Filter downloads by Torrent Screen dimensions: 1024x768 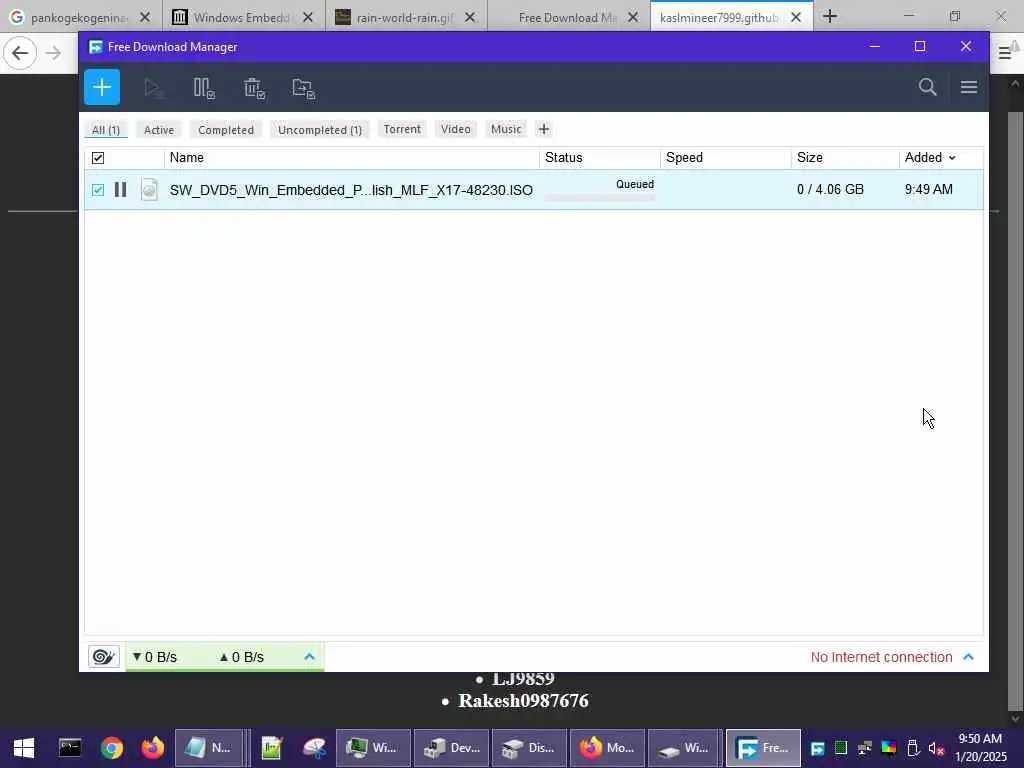pyautogui.click(x=402, y=129)
